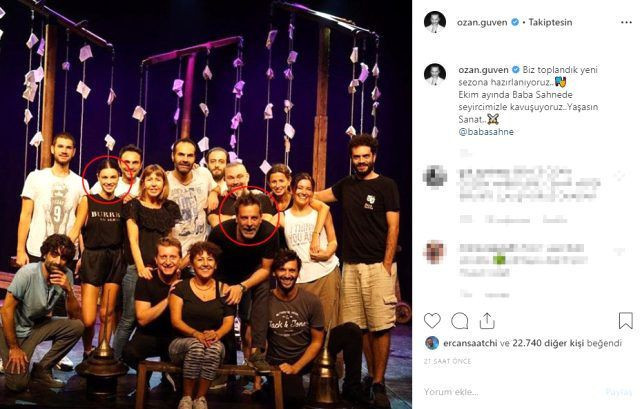This screenshot has width=640, height=409.
Task: Open the first blurred commenter's avatar
Action: pyautogui.click(x=434, y=176)
